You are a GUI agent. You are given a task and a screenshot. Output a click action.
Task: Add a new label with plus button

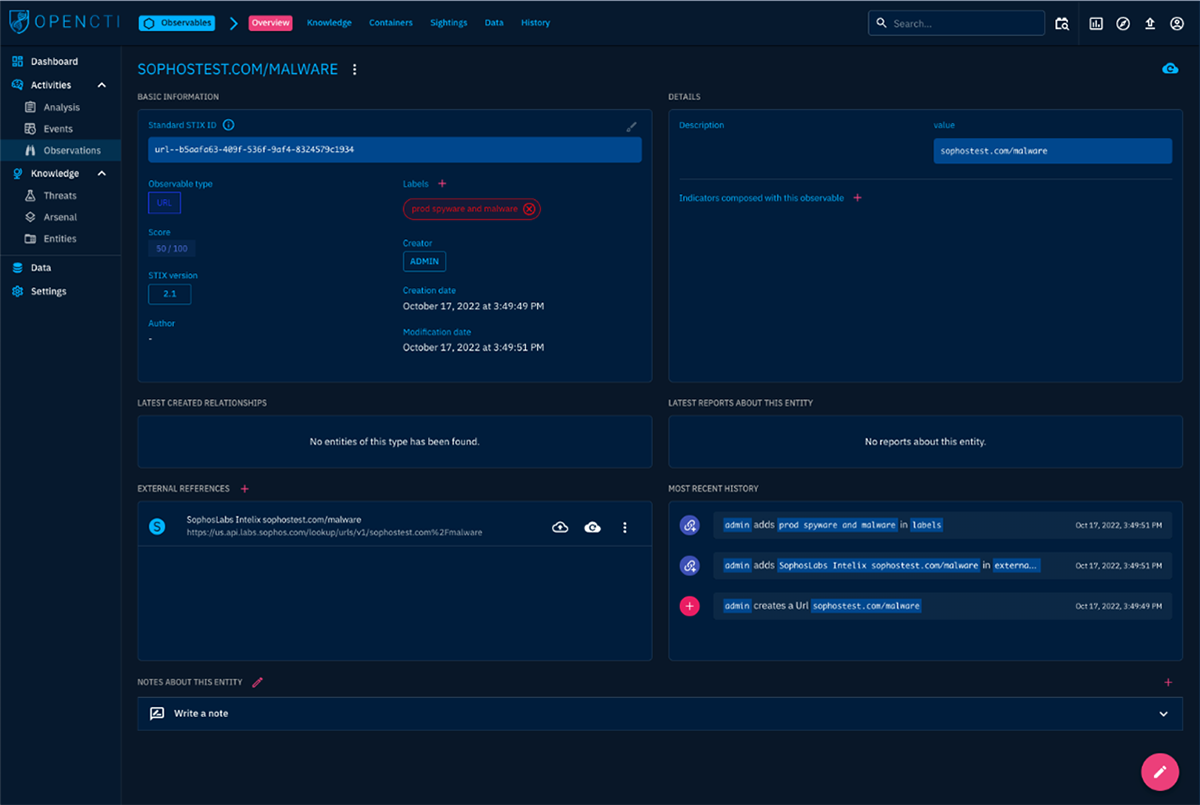point(442,184)
